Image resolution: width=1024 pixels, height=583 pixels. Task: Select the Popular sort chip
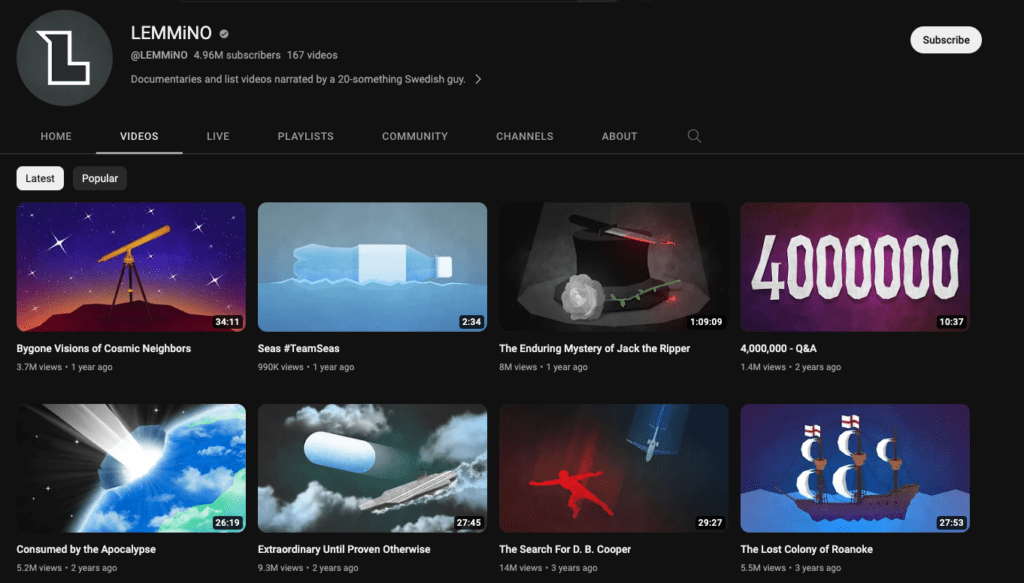coord(100,178)
